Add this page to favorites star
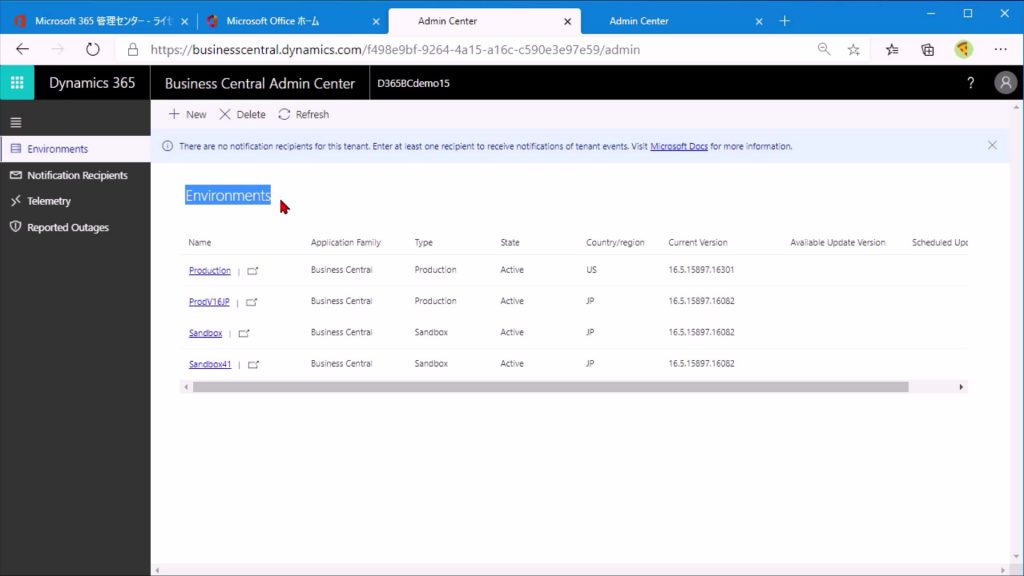The height and width of the screenshot is (576, 1024). click(854, 50)
